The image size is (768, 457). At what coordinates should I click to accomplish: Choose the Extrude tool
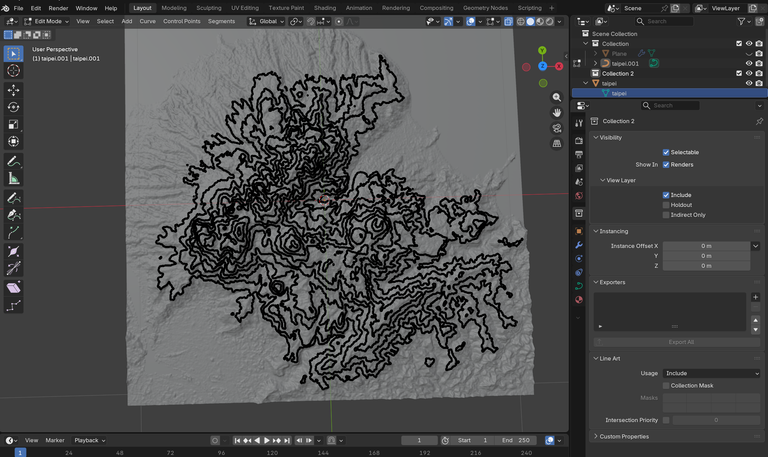click(13, 232)
